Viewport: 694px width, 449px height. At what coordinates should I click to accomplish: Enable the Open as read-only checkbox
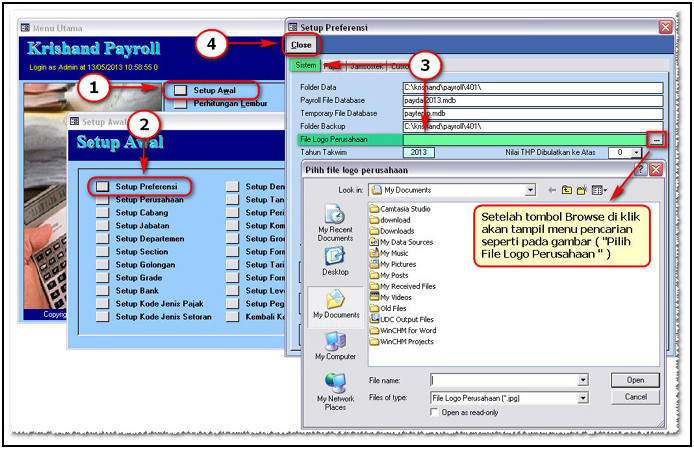point(434,412)
